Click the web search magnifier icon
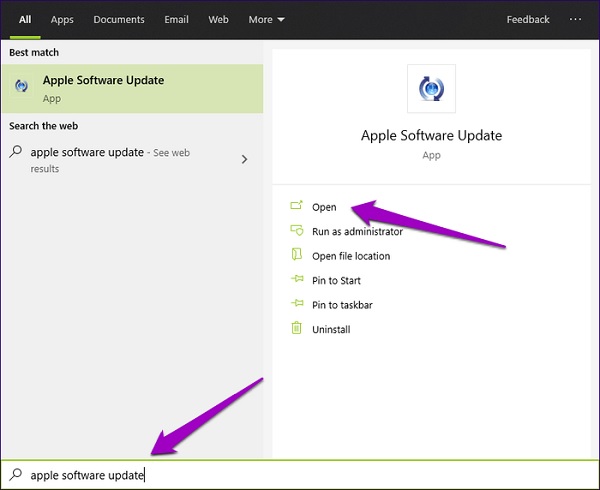 (16, 153)
